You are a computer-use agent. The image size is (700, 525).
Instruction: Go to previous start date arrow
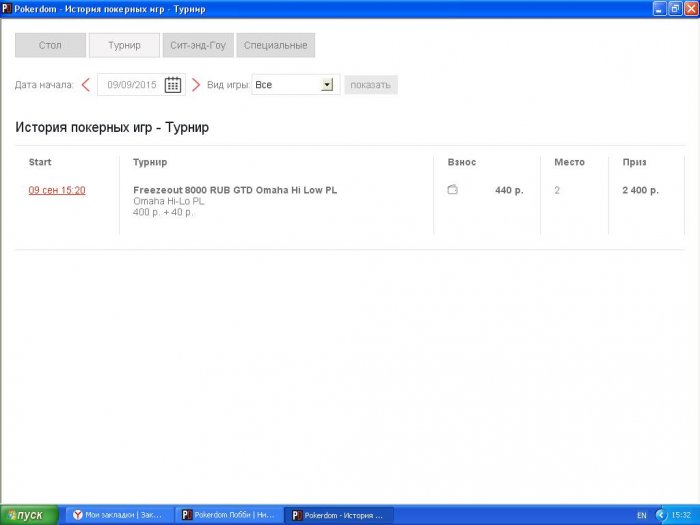pos(86,85)
